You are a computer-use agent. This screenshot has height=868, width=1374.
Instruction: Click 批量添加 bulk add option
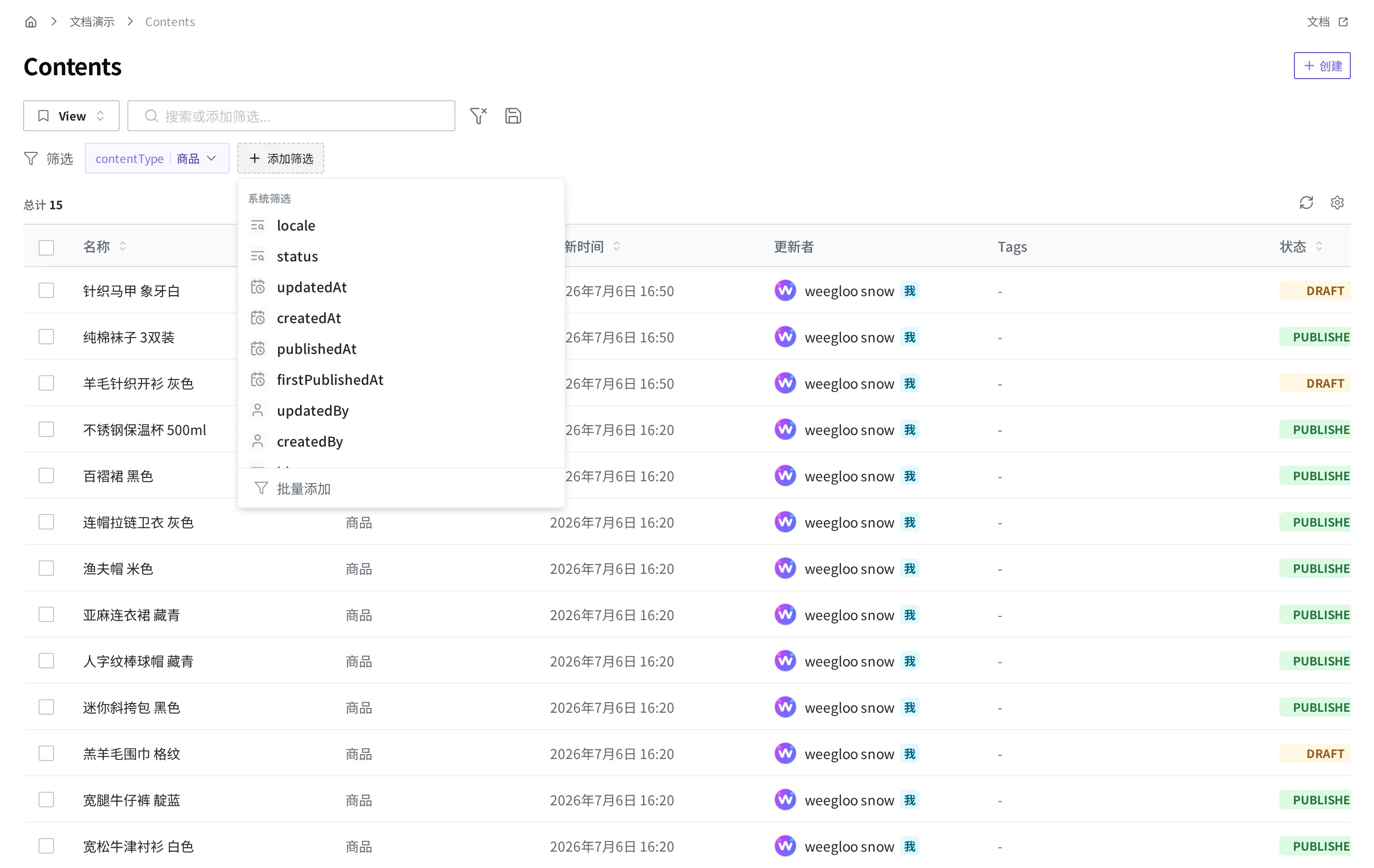(x=401, y=489)
